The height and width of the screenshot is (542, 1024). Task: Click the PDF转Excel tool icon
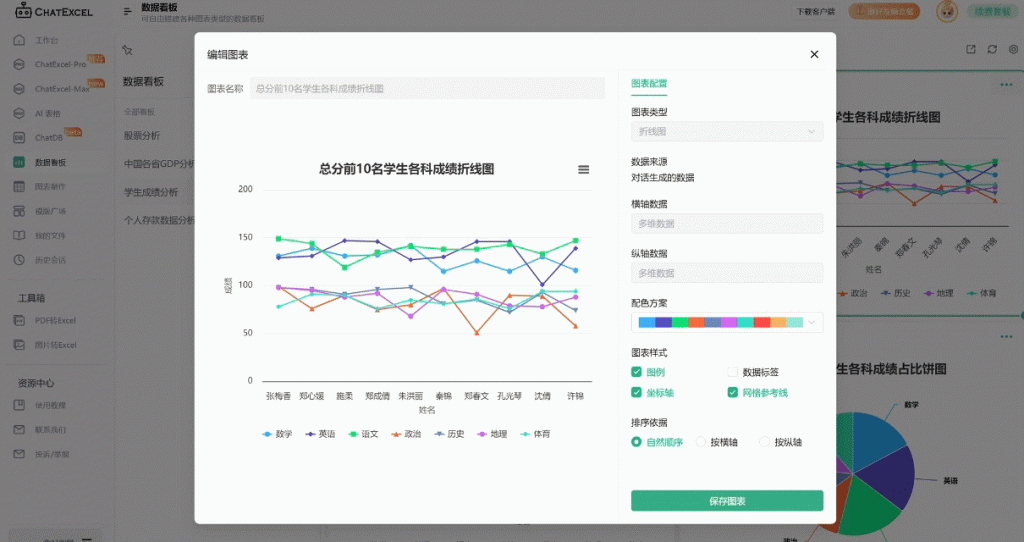[19, 320]
